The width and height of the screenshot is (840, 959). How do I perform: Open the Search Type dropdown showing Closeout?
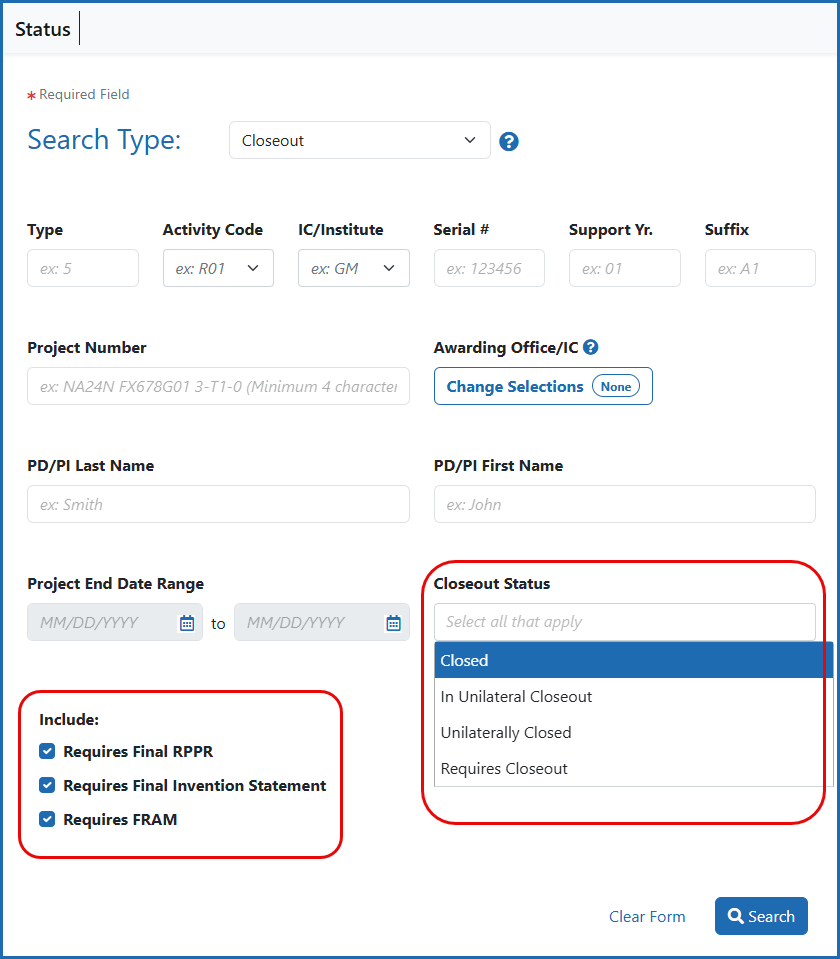coord(359,140)
